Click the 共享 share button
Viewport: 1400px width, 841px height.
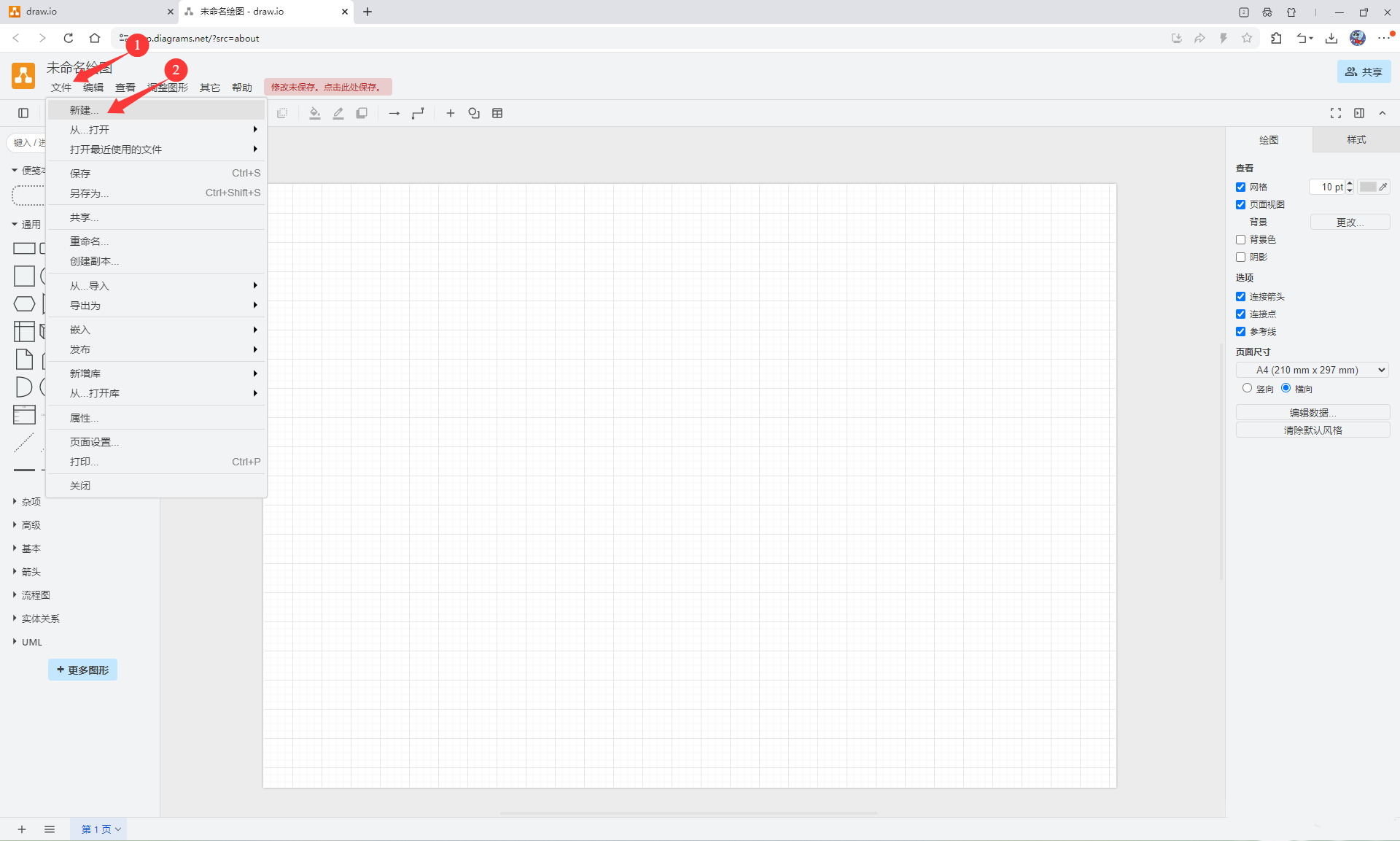coord(1363,71)
